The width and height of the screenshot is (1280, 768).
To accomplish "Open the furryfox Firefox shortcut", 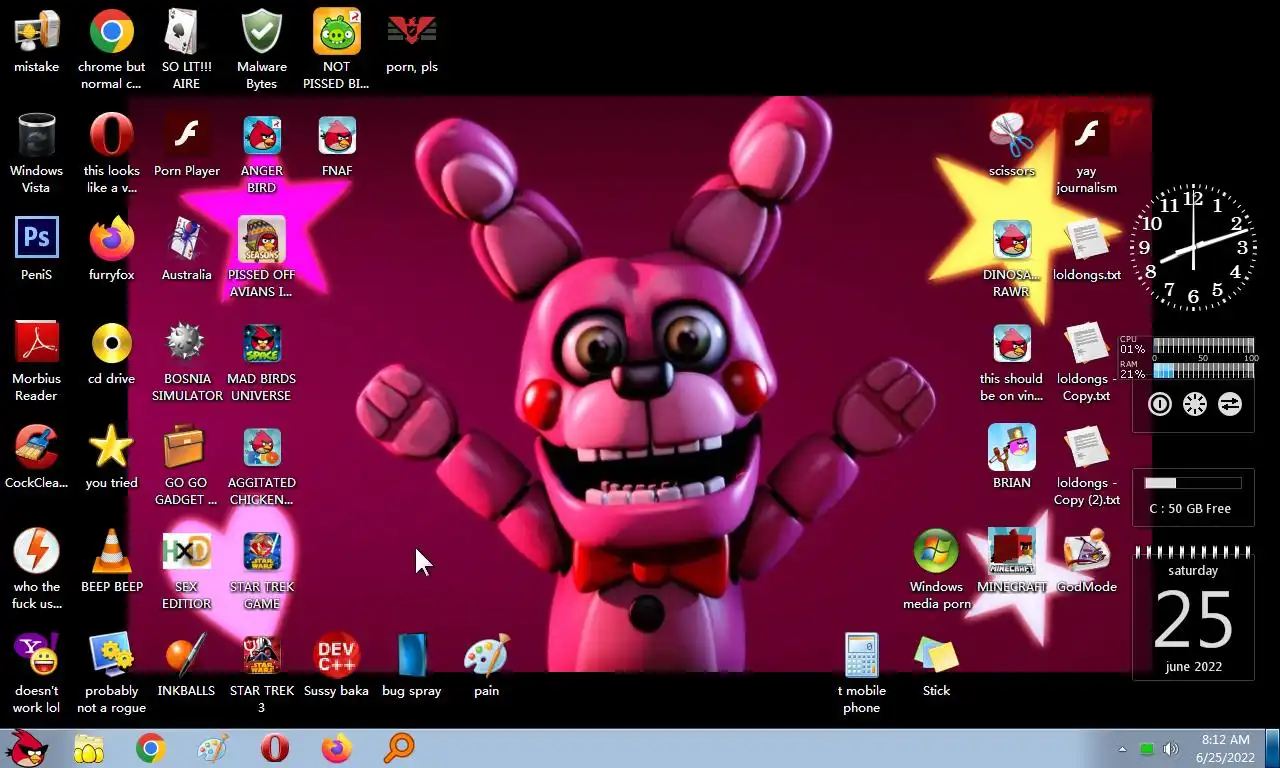I will pos(111,240).
